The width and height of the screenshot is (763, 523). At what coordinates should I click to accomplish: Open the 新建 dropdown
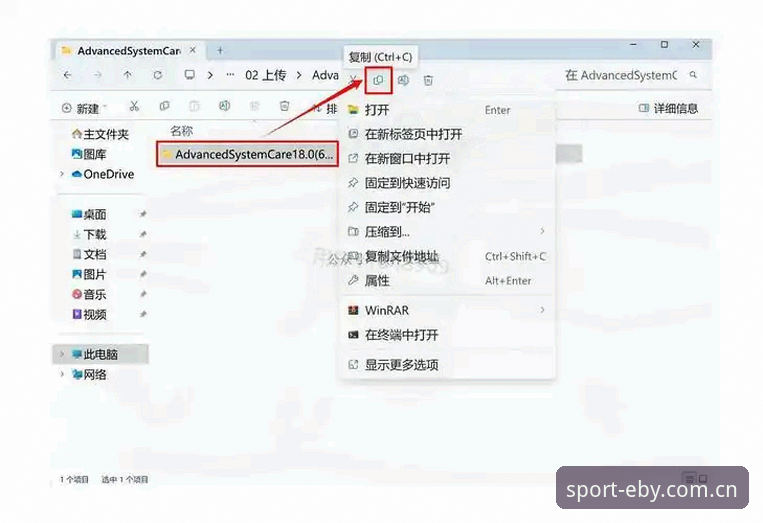[82, 108]
